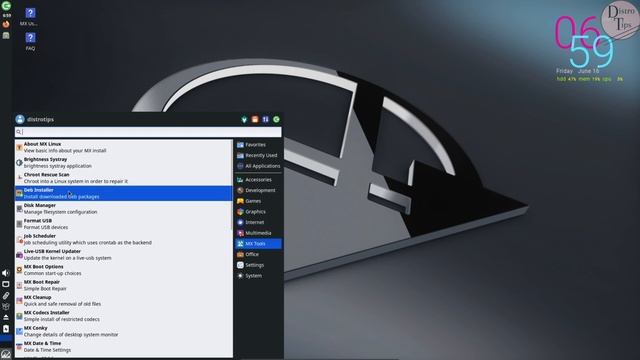Click the MX Boot Options icon

(x=19, y=270)
